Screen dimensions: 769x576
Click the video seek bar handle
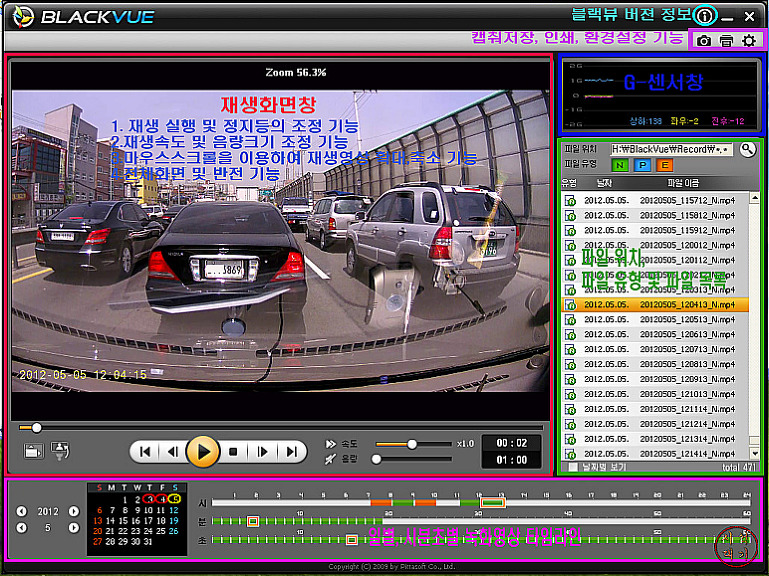coord(36,428)
